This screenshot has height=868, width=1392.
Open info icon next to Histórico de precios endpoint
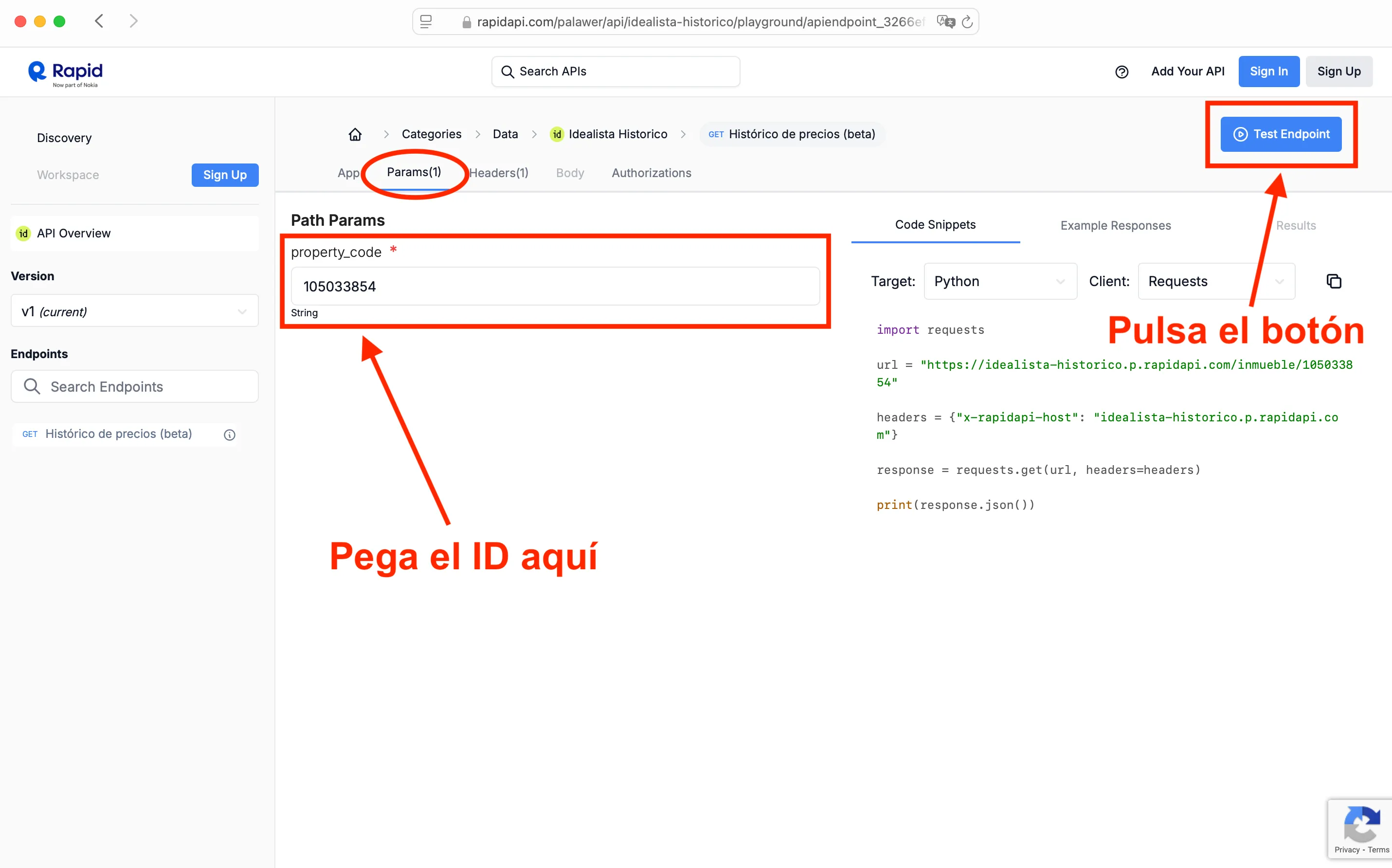pos(230,435)
